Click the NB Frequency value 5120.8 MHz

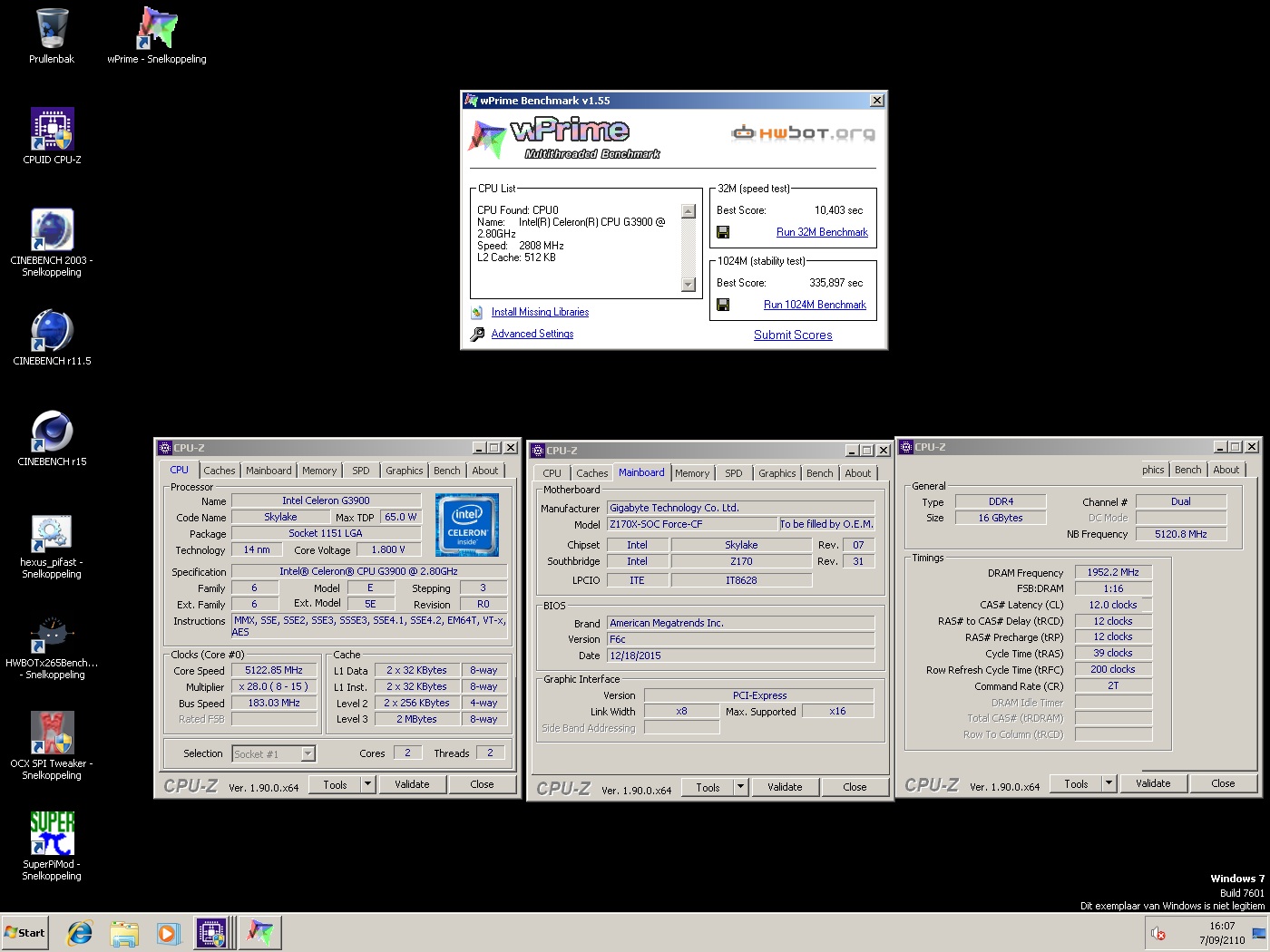pyautogui.click(x=1181, y=534)
